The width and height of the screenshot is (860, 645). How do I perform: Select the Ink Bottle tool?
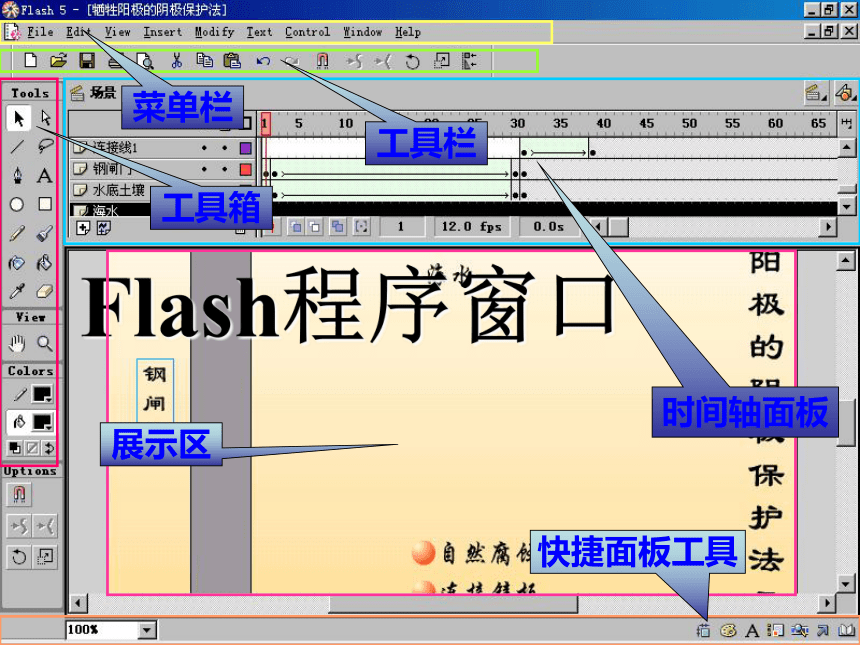16,263
